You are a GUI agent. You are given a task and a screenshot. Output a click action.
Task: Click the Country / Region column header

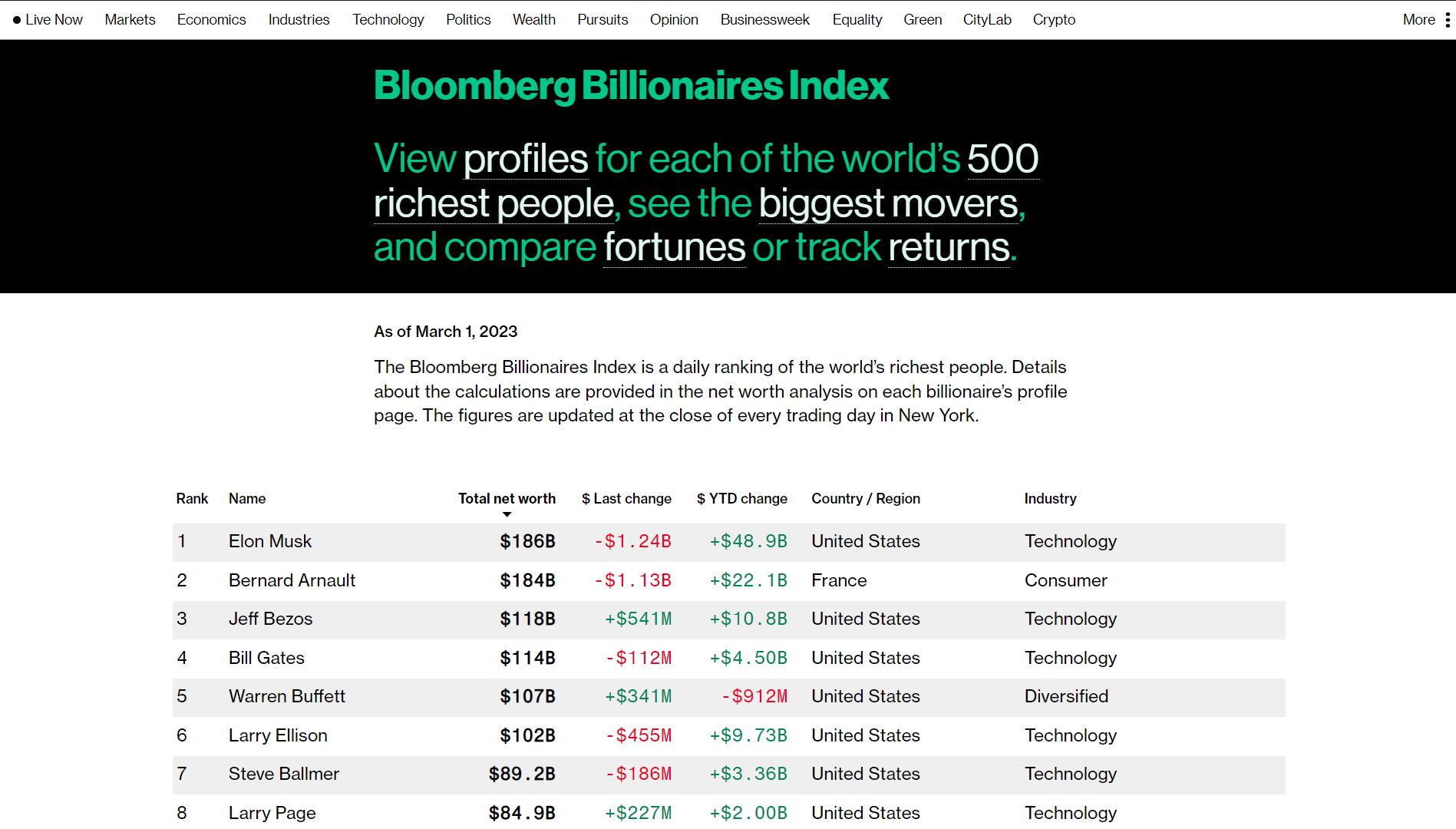pos(866,499)
